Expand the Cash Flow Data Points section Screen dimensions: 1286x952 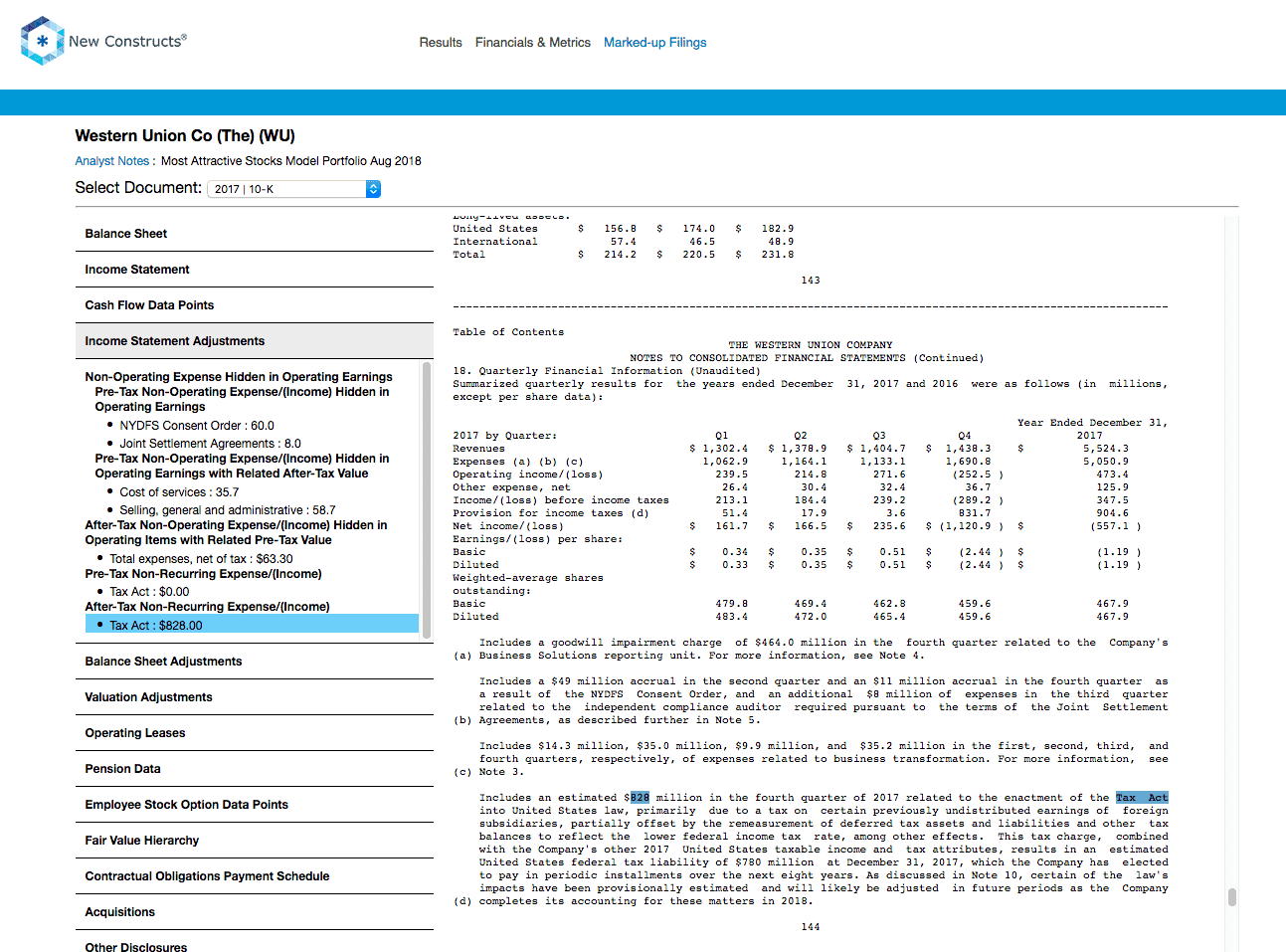[255, 305]
